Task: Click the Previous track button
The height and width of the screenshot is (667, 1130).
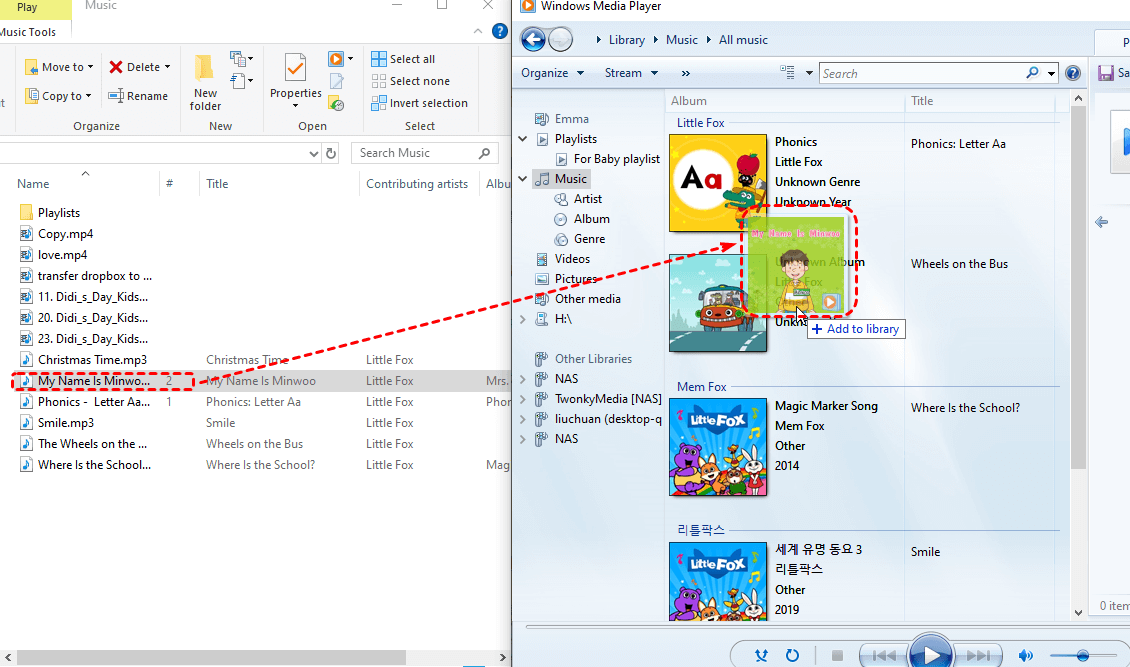Action: (884, 655)
